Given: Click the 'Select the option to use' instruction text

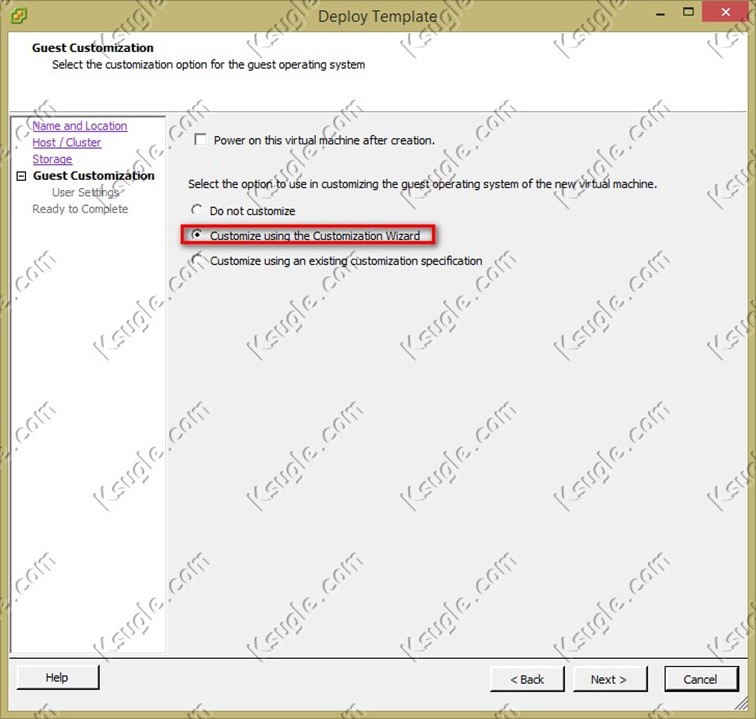Looking at the screenshot, I should [422, 184].
